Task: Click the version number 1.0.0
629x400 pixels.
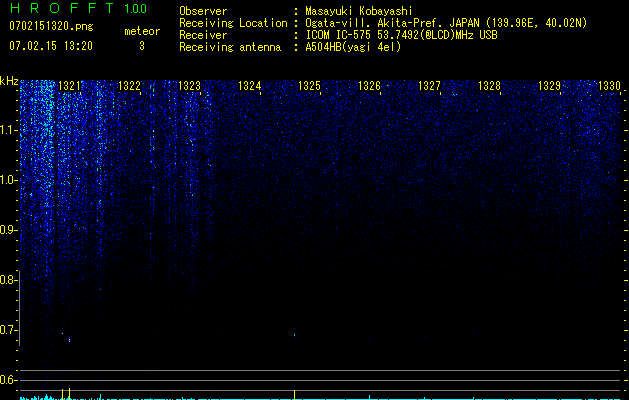Action: 135,9
